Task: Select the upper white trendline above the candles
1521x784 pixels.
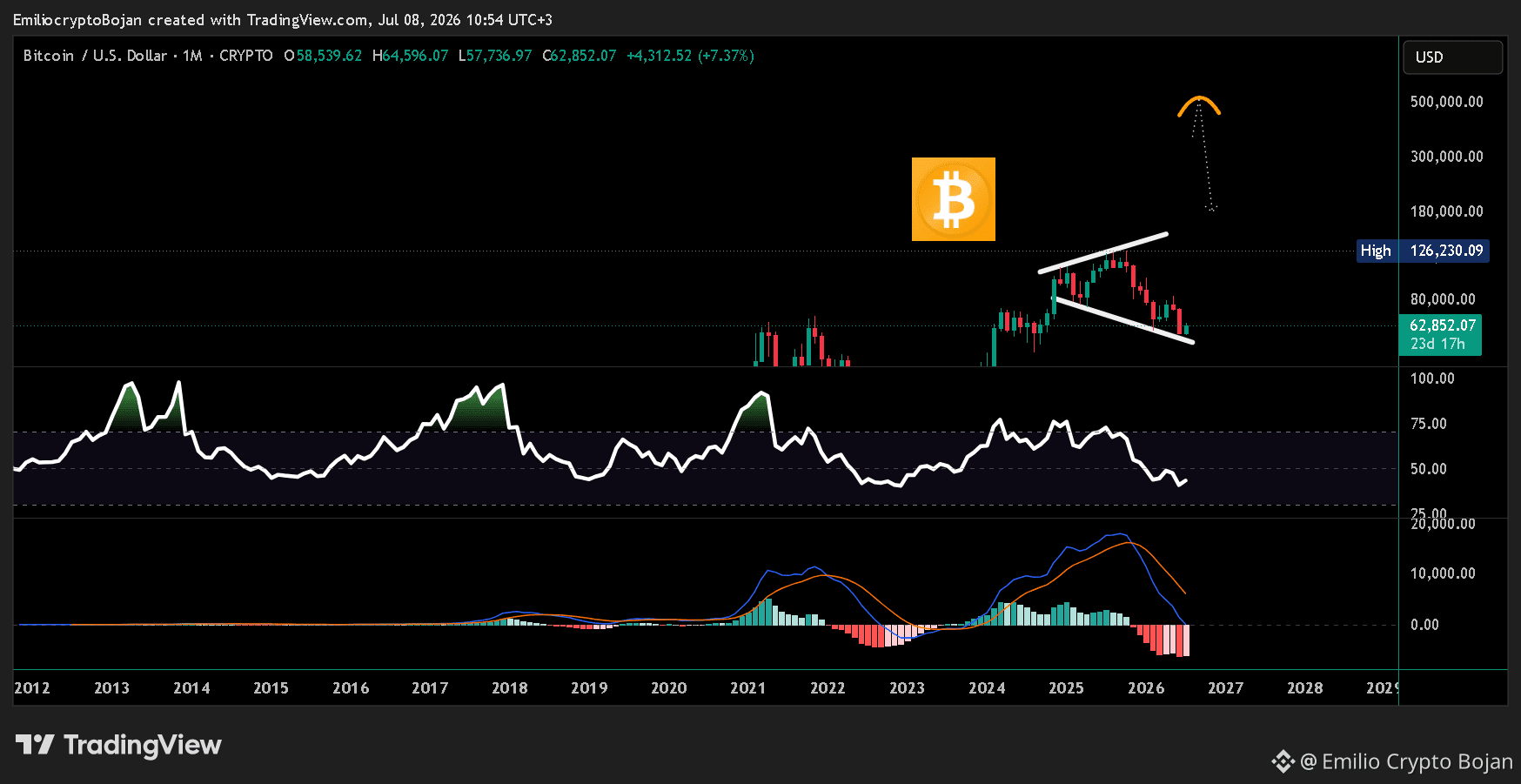Action: click(x=1103, y=252)
